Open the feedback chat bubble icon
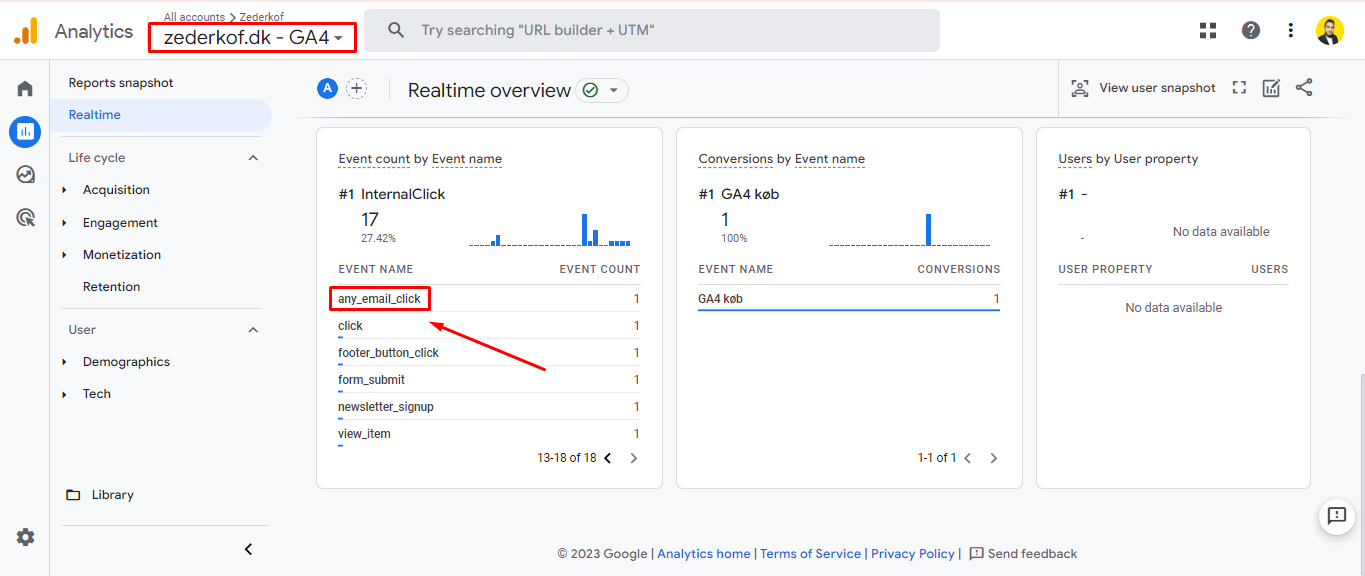The image size is (1365, 576). click(1337, 516)
